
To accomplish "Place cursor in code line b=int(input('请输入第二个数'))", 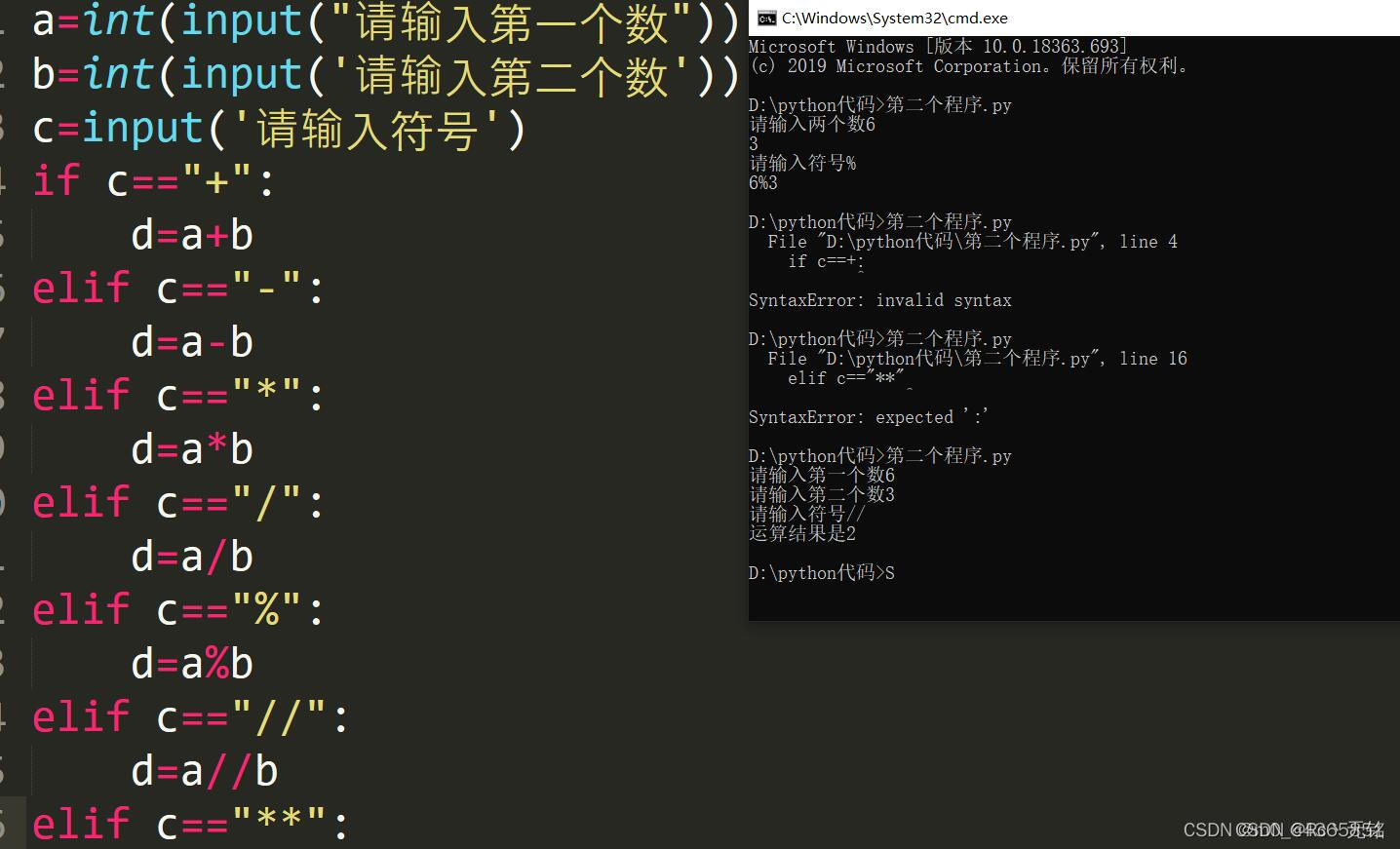I will 385,75.
